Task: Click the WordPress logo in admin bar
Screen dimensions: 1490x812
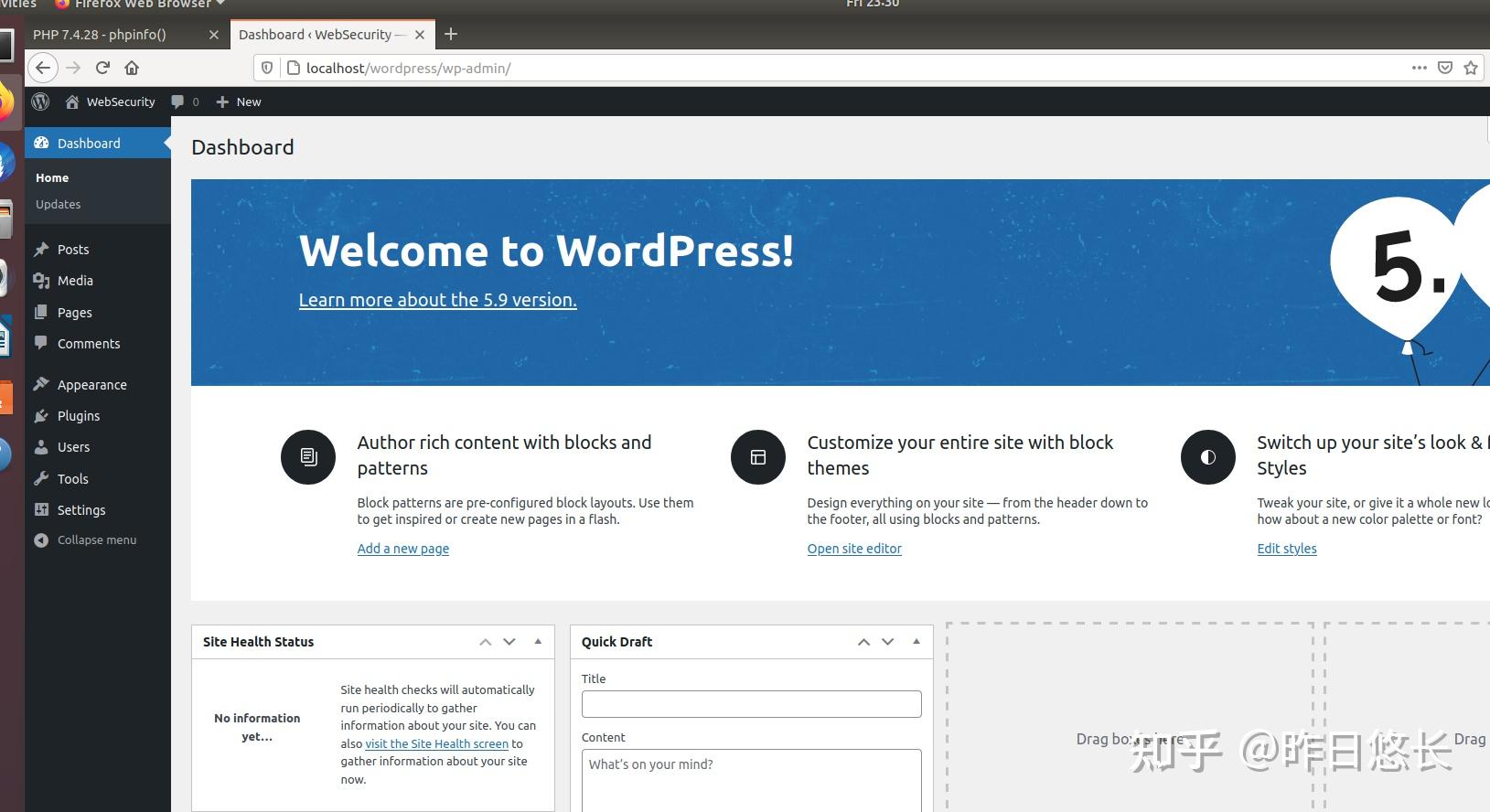Action: pos(40,101)
